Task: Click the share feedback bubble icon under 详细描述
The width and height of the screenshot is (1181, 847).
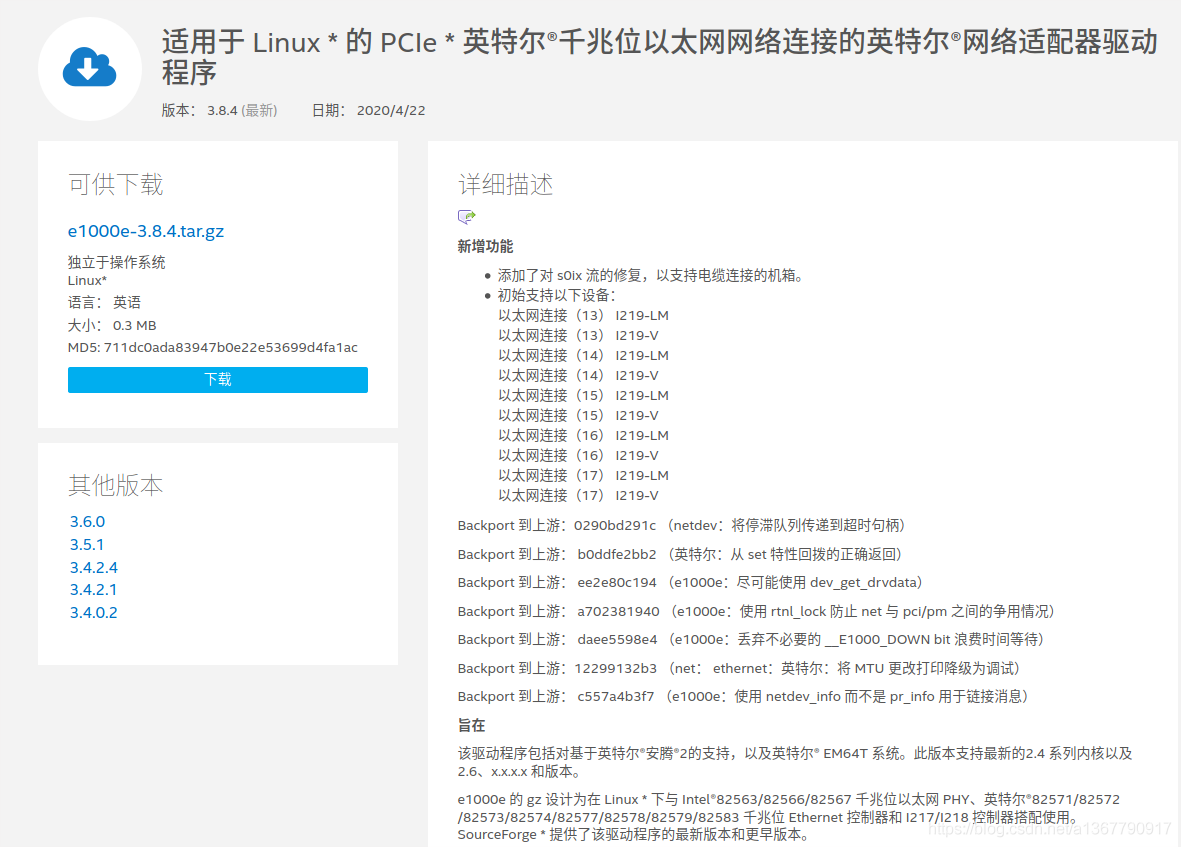Action: pyautogui.click(x=466, y=216)
